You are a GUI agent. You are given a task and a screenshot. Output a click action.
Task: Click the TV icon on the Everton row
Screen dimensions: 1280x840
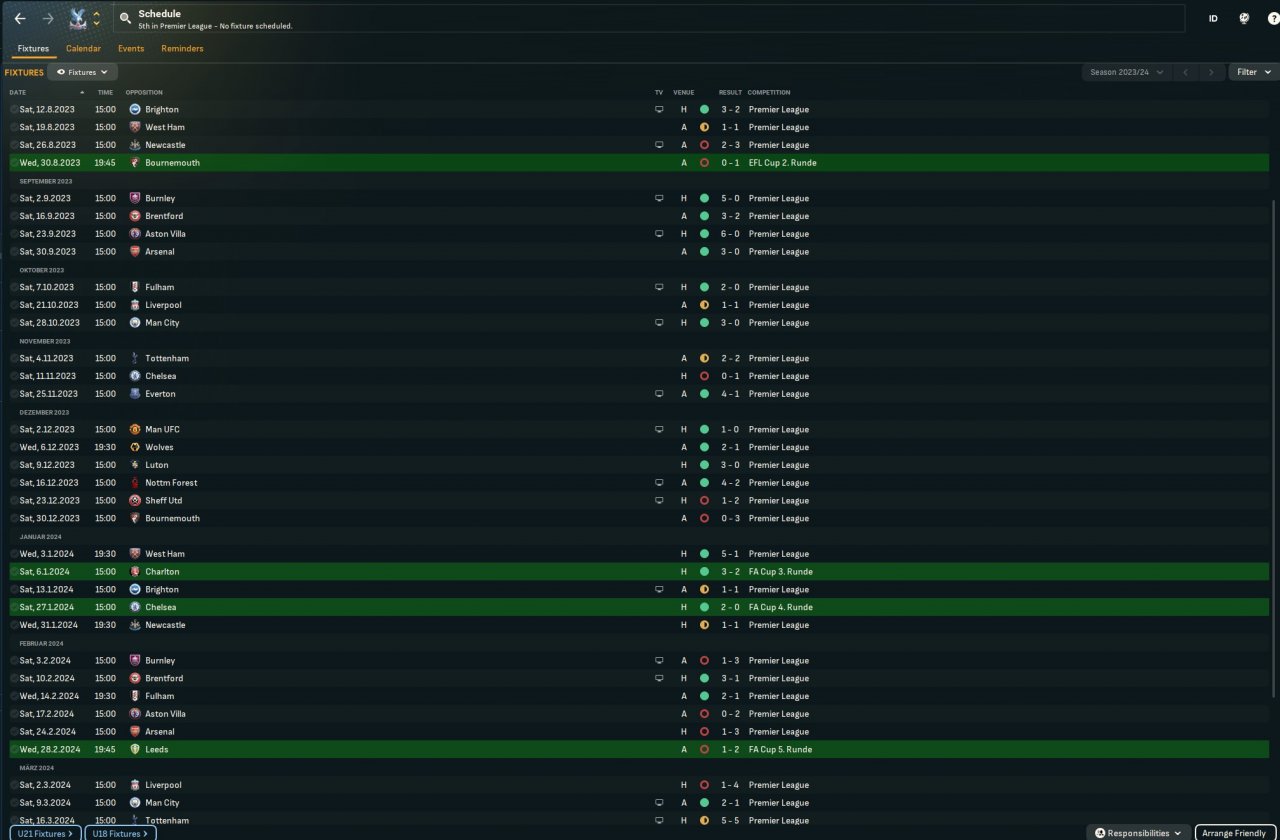pyautogui.click(x=659, y=394)
